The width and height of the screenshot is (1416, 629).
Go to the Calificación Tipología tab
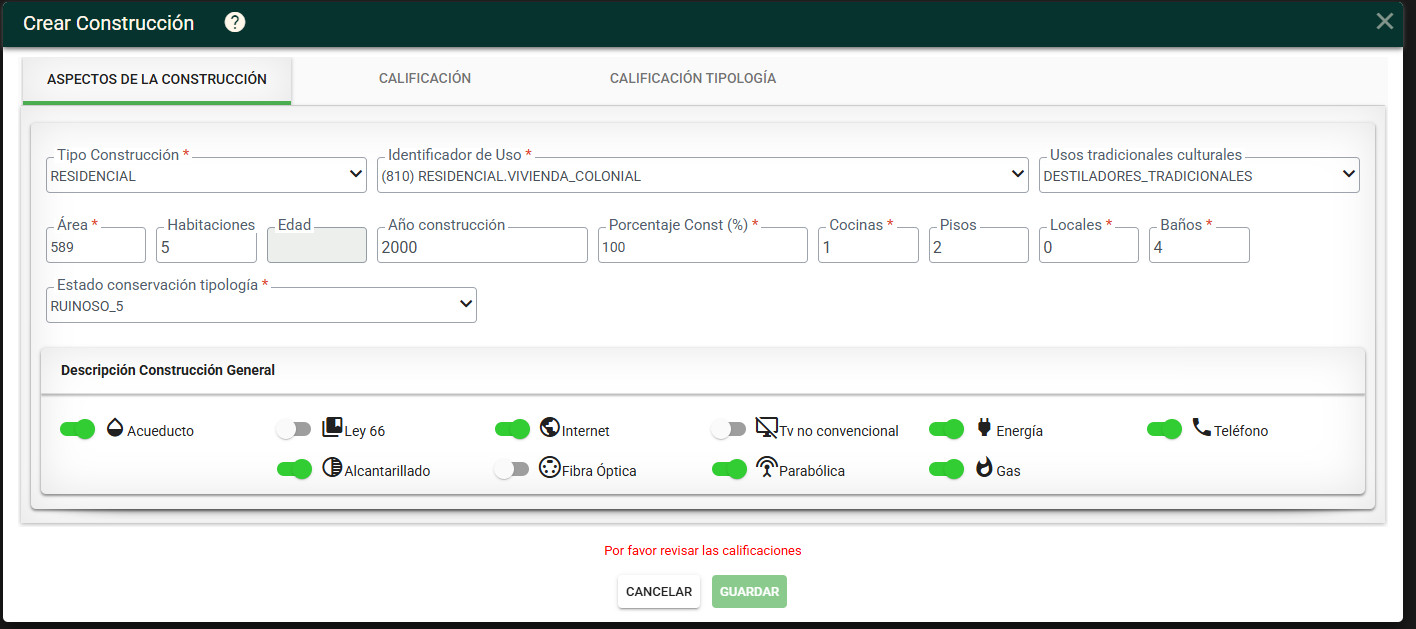point(693,78)
